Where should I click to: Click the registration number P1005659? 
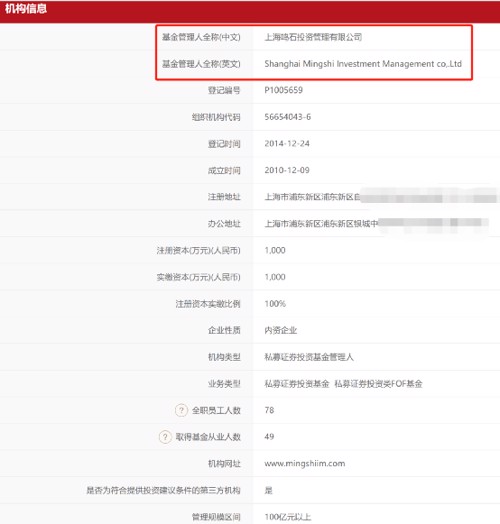[283, 90]
